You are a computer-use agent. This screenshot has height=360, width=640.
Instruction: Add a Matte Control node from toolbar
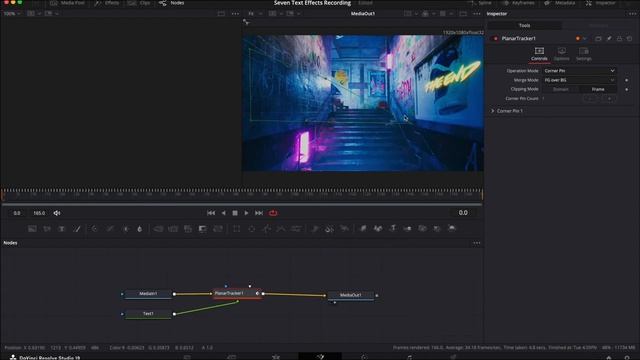pyautogui.click(x=188, y=229)
